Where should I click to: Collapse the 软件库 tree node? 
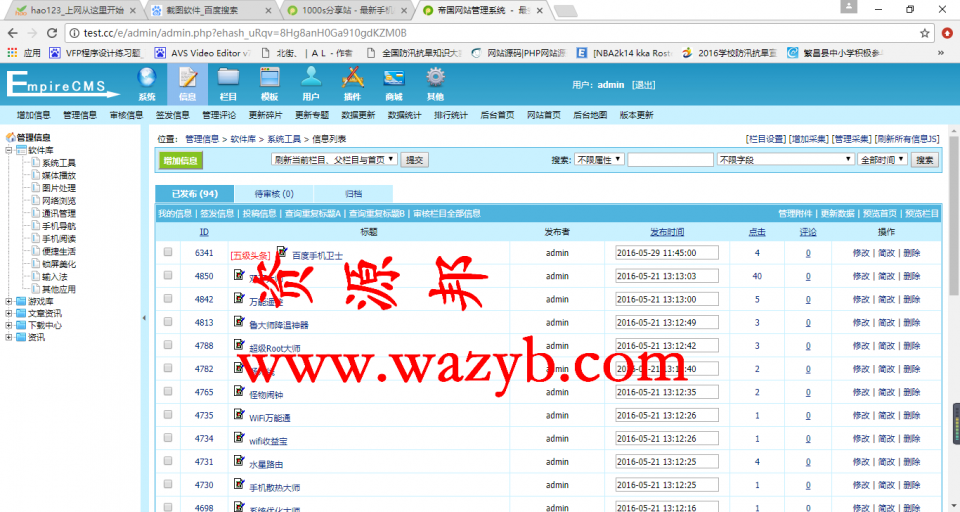tap(9, 150)
